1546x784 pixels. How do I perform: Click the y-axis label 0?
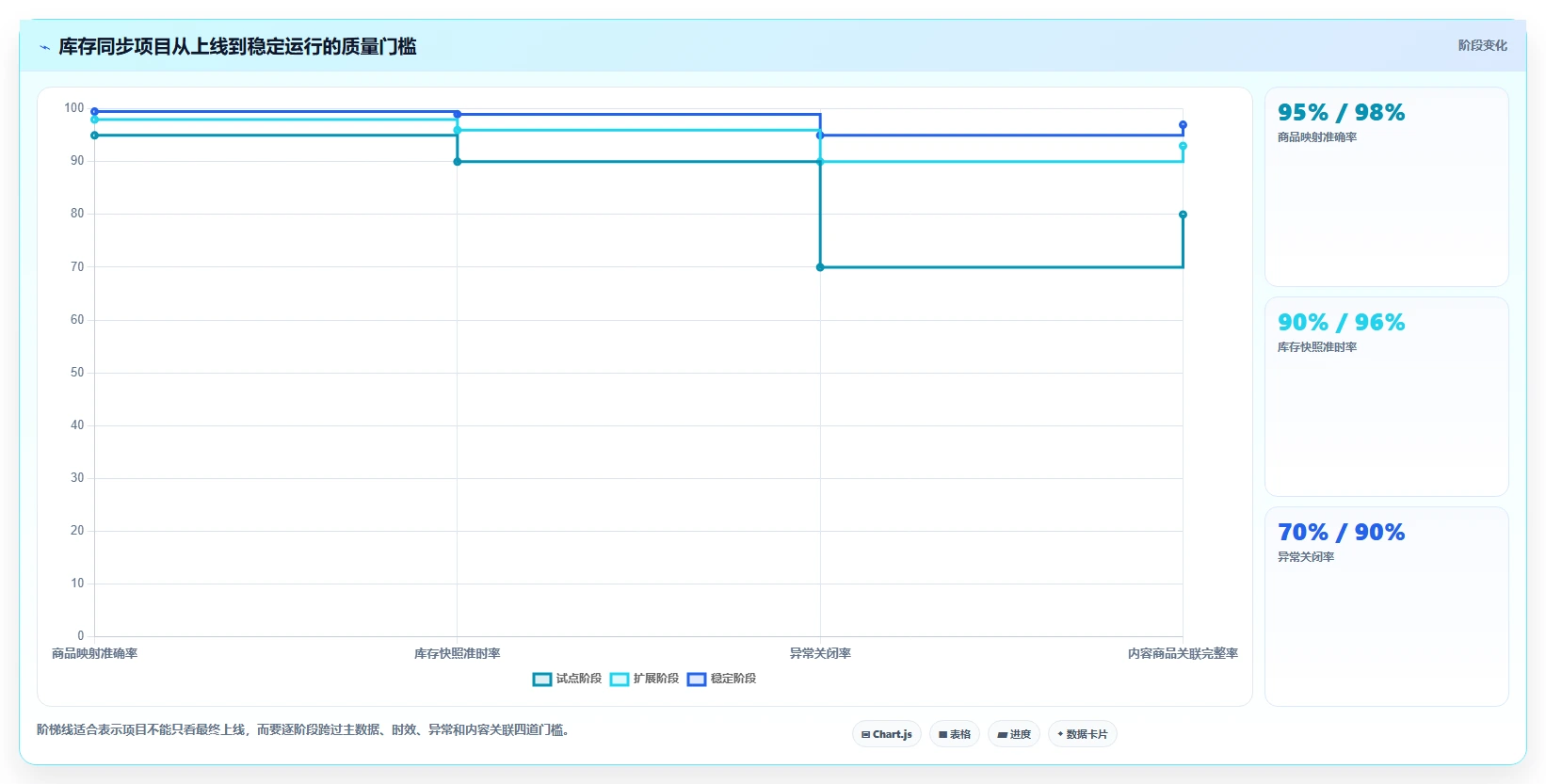point(81,636)
